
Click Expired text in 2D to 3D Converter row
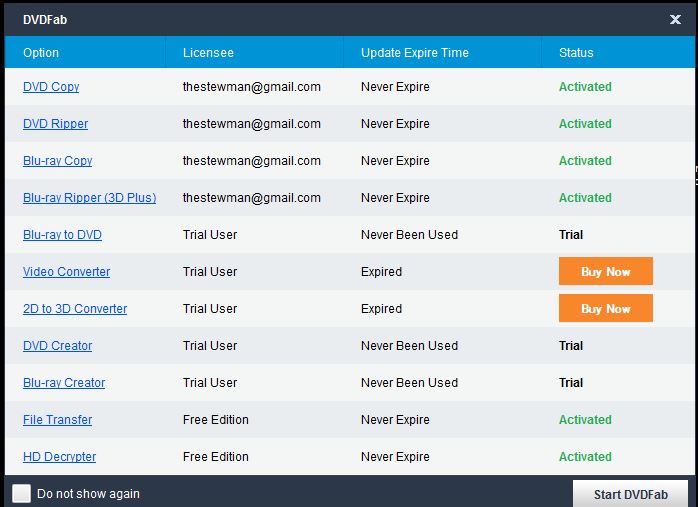pos(381,308)
